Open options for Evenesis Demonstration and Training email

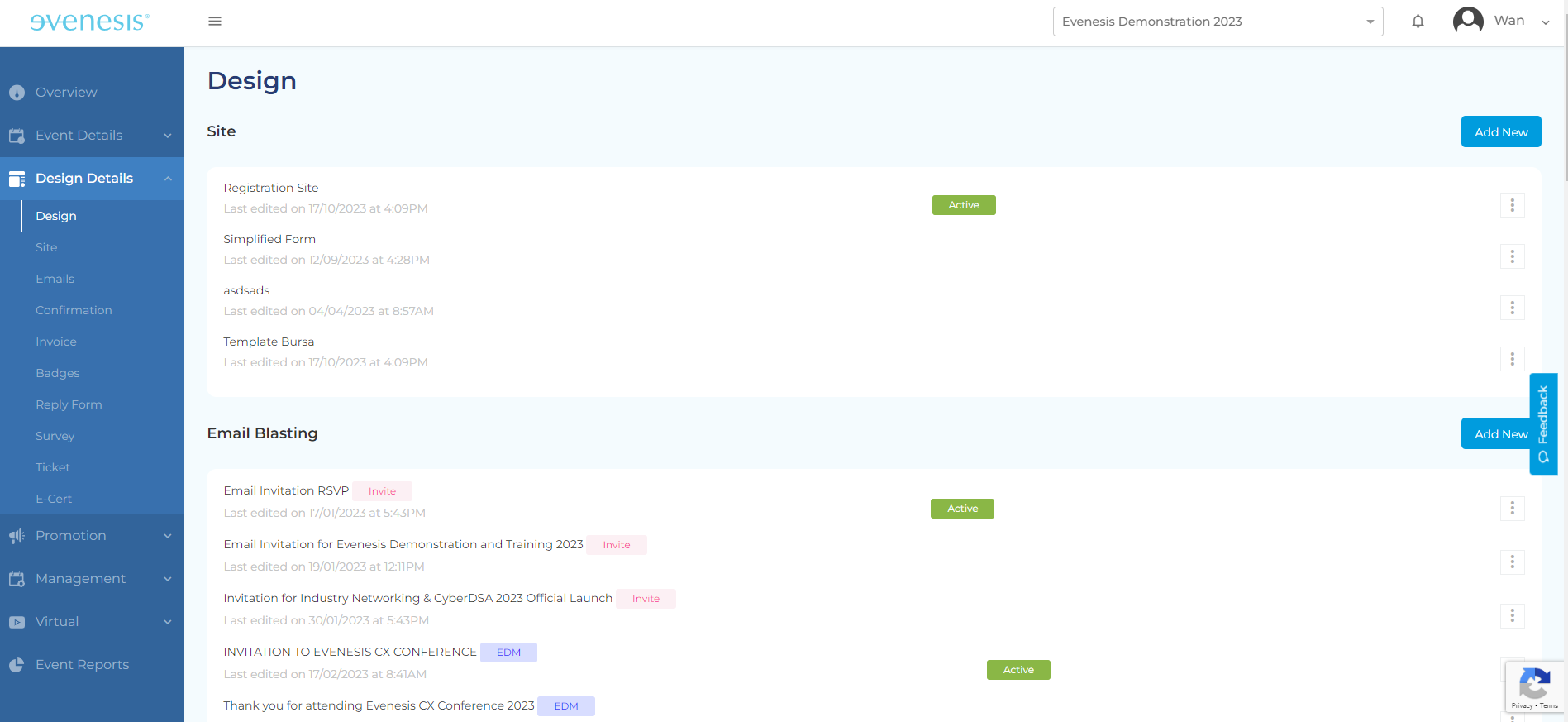pos(1512,562)
